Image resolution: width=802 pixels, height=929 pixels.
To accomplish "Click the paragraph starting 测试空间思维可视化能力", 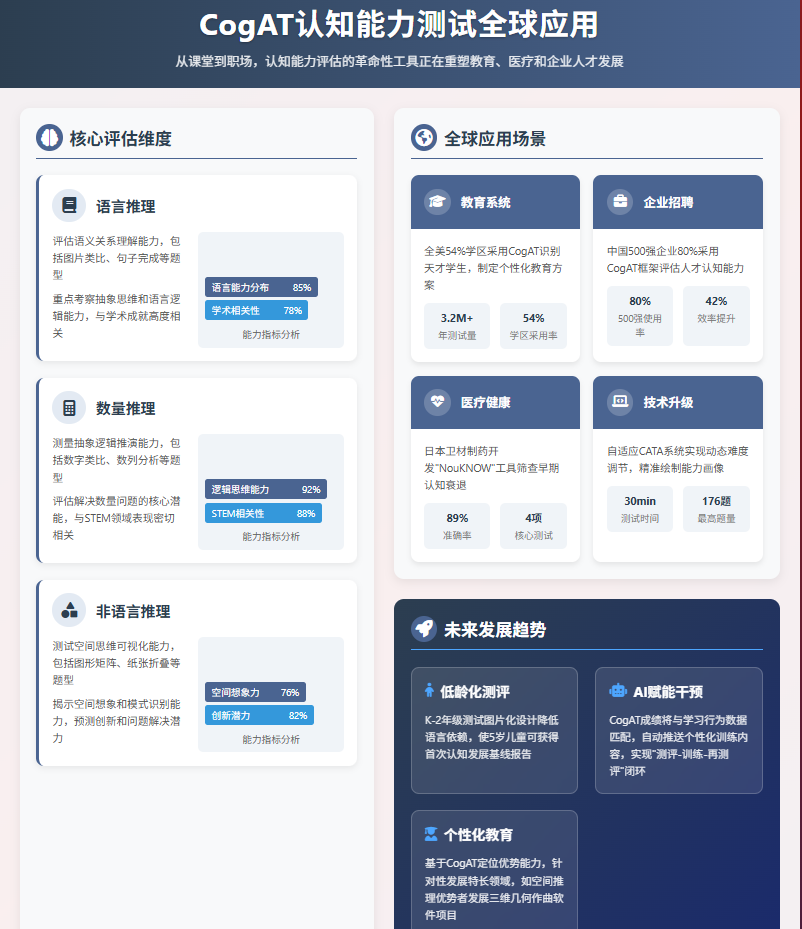I will tap(117, 663).
